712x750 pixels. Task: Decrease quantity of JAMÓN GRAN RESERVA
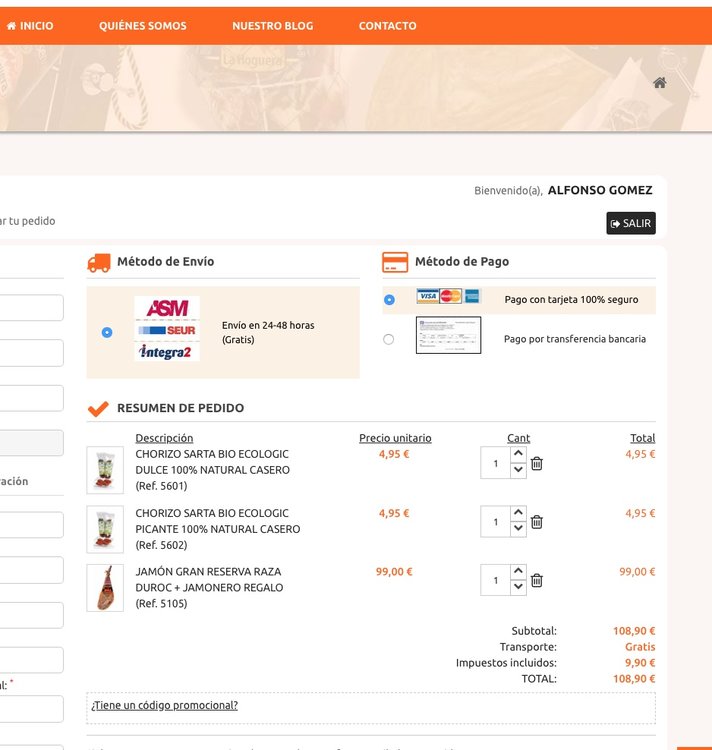(518, 587)
